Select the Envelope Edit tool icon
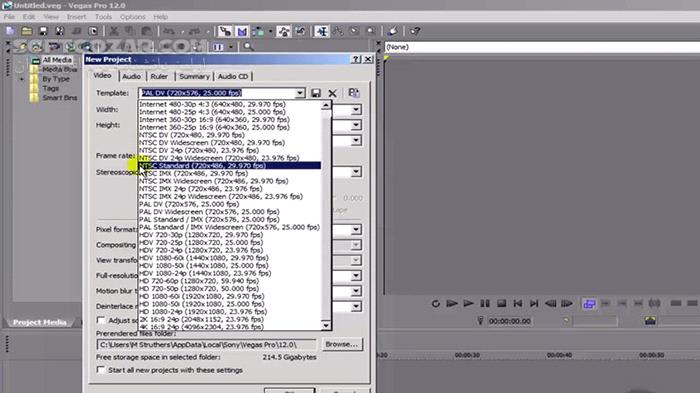Viewport: 700px width, 393px height. coord(338,31)
